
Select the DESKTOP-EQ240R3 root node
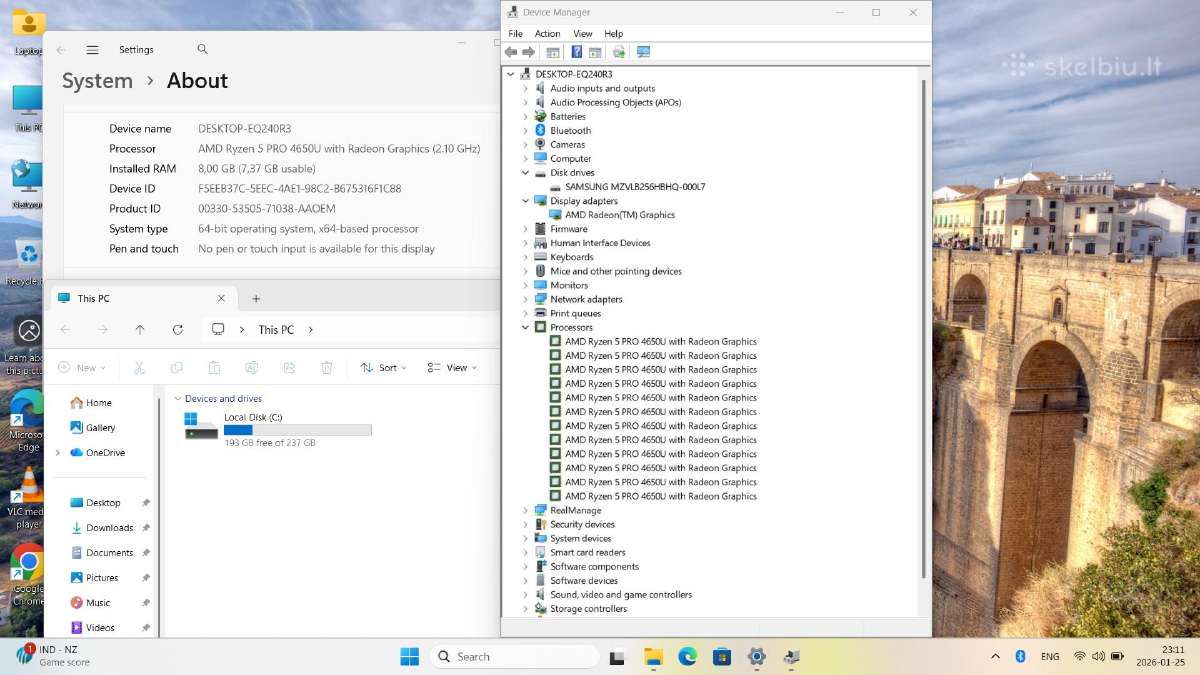click(x=565, y=74)
